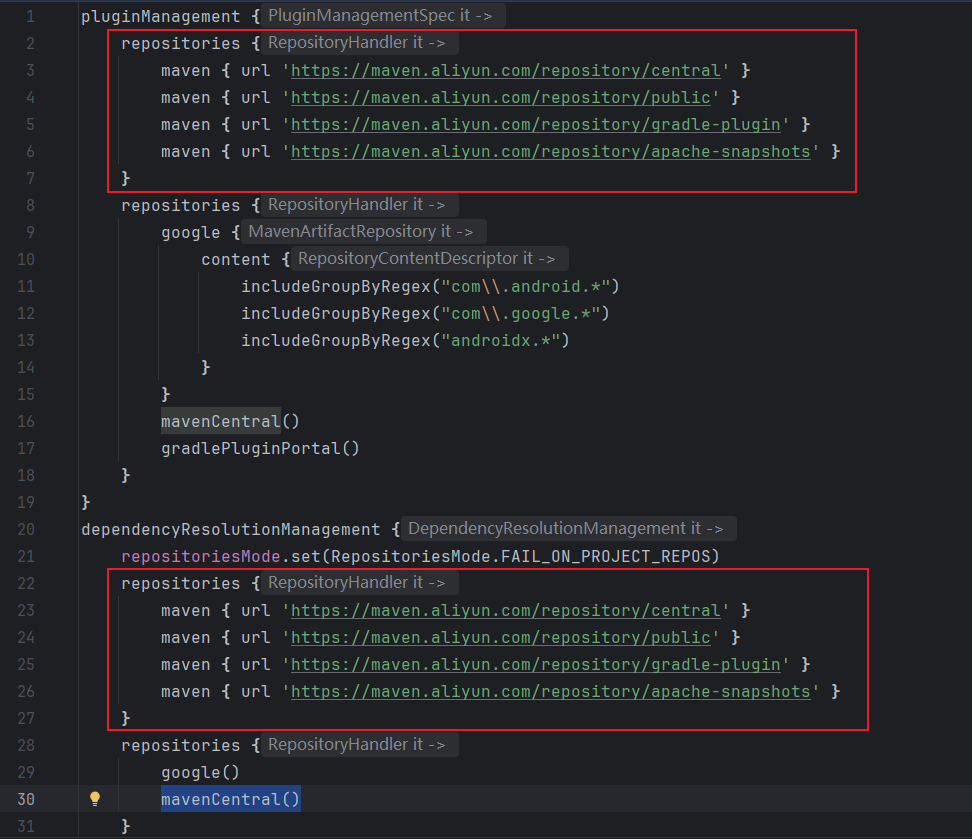
Task: Click the RepositoryHandler hint on line 2
Action: [x=360, y=43]
